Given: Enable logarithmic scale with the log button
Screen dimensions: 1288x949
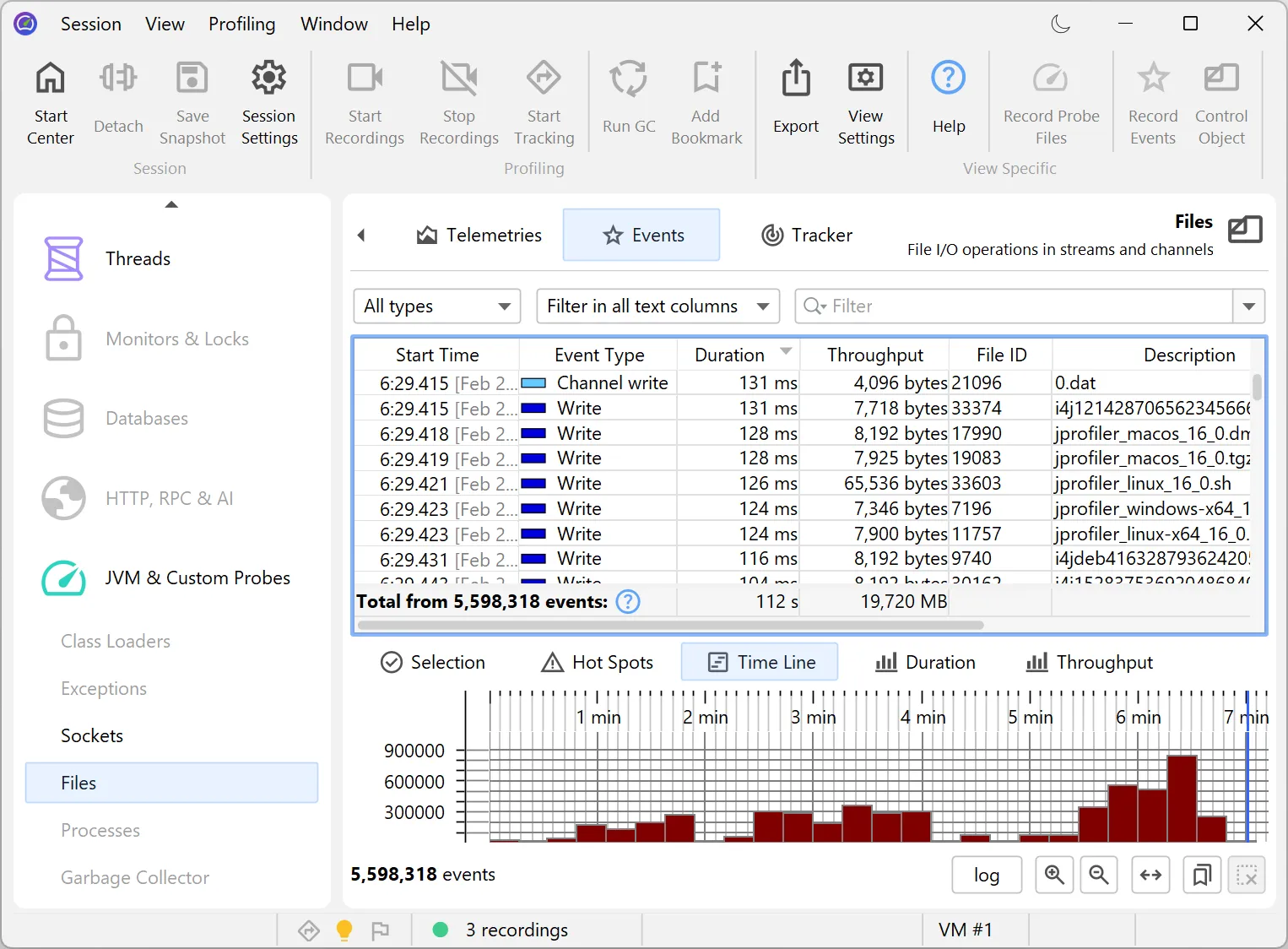Looking at the screenshot, I should click(986, 875).
